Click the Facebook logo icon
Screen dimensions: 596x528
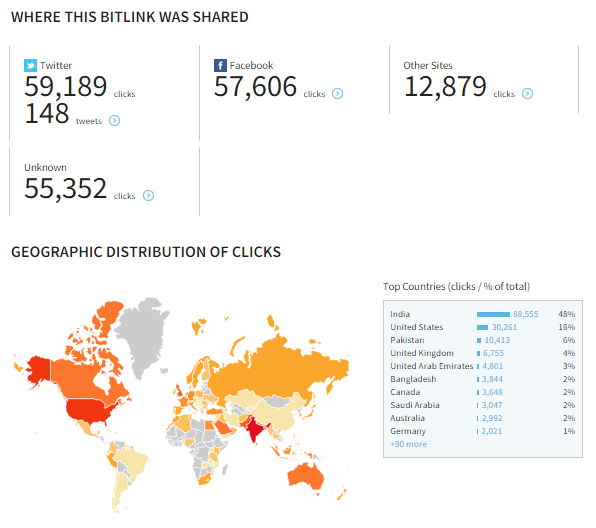tap(220, 65)
